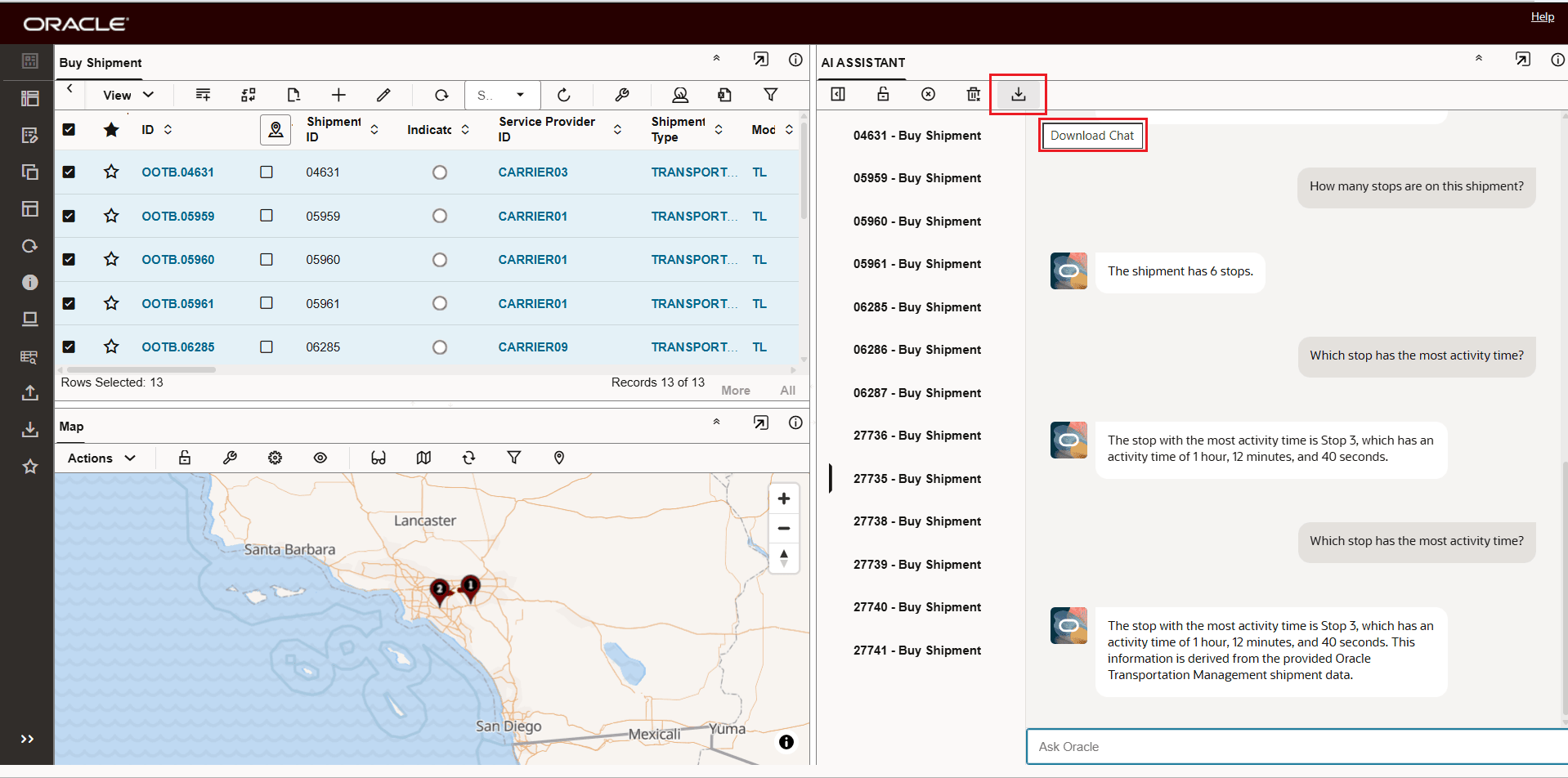Click the folded map icon in Map toolbar
This screenshot has width=1568, height=778.
click(423, 458)
